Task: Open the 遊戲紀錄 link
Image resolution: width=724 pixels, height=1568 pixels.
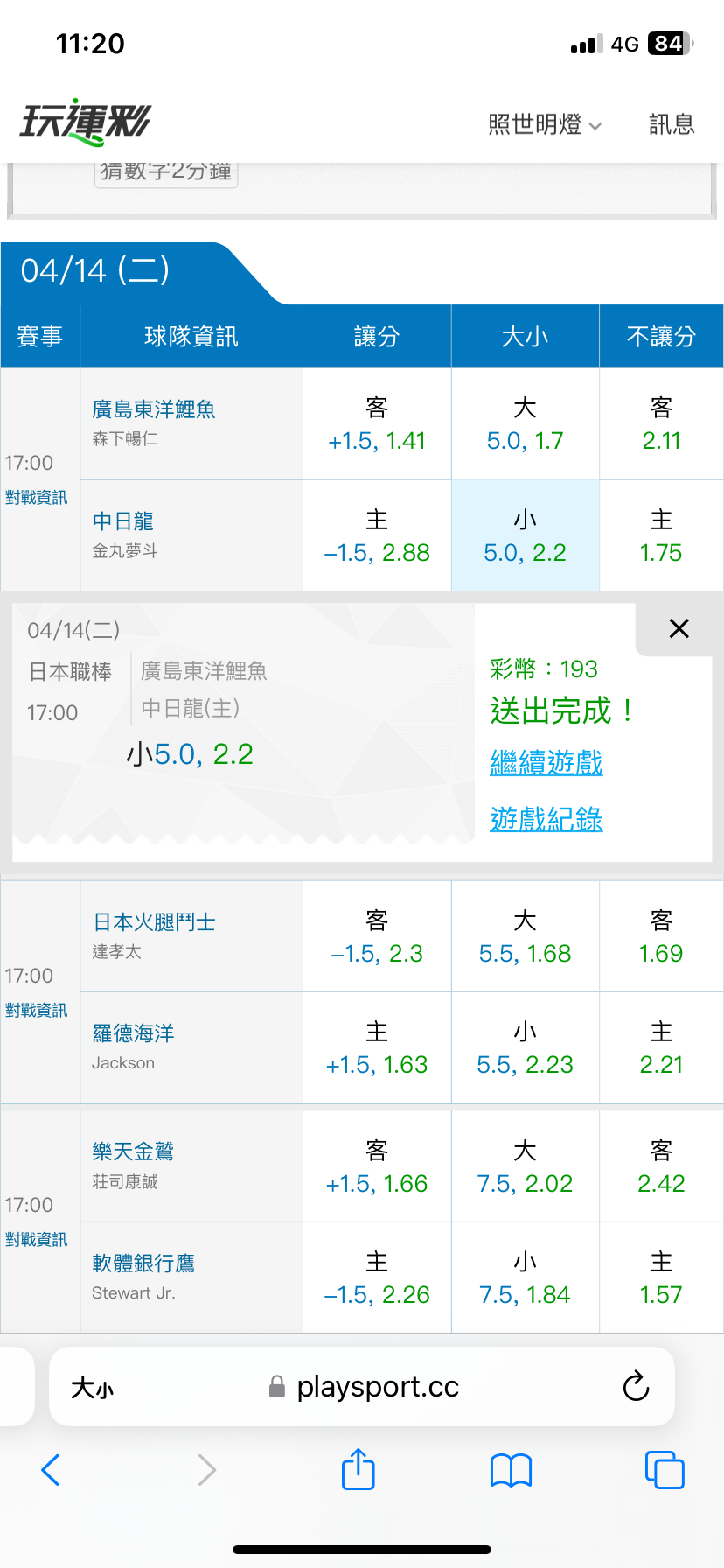Action: click(546, 820)
